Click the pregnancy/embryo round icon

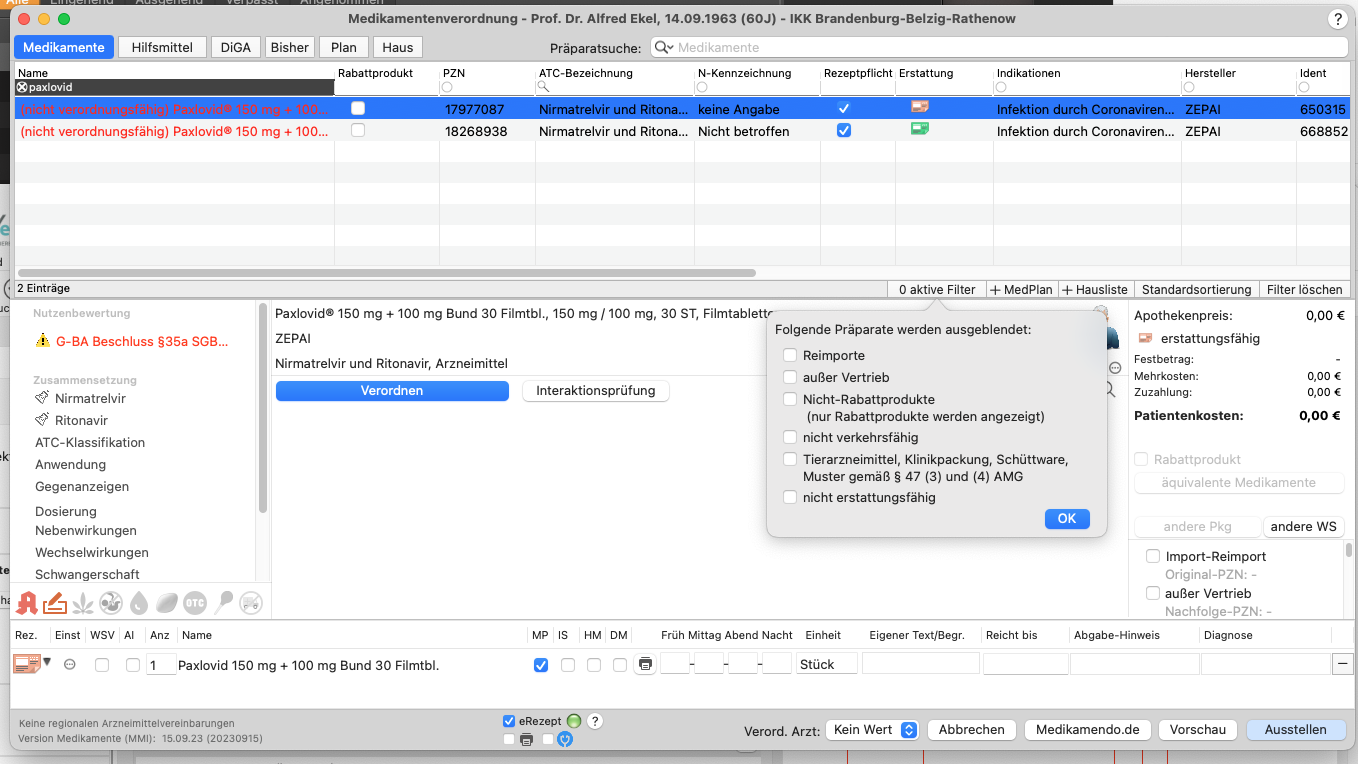111,602
